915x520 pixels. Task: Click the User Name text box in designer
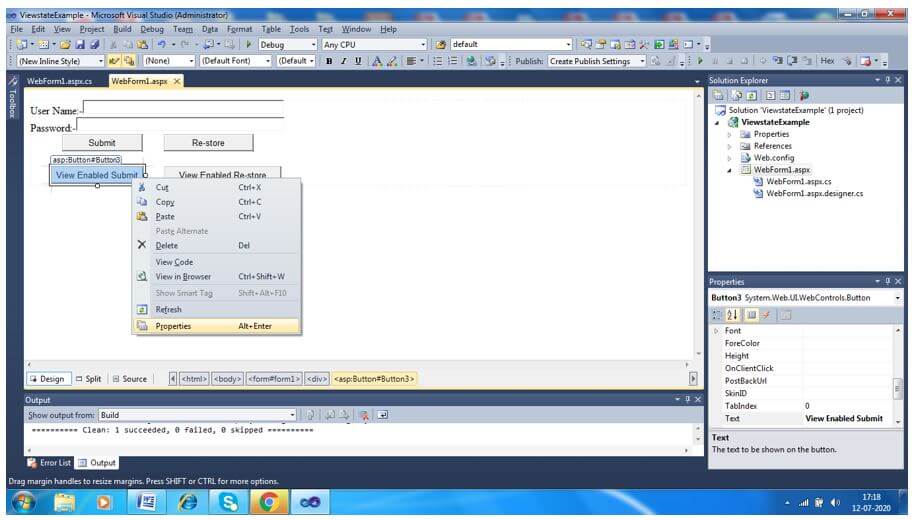pyautogui.click(x=183, y=109)
